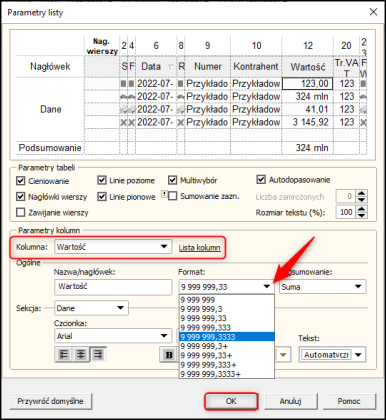Screen dimensions: 386x420
Task: Toggle the Multiwybór checkbox
Action: pyautogui.click(x=172, y=180)
